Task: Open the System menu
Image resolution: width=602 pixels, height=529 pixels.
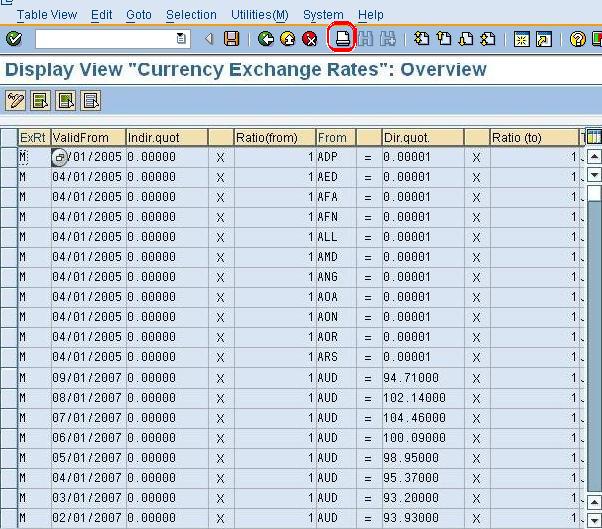Action: point(323,15)
